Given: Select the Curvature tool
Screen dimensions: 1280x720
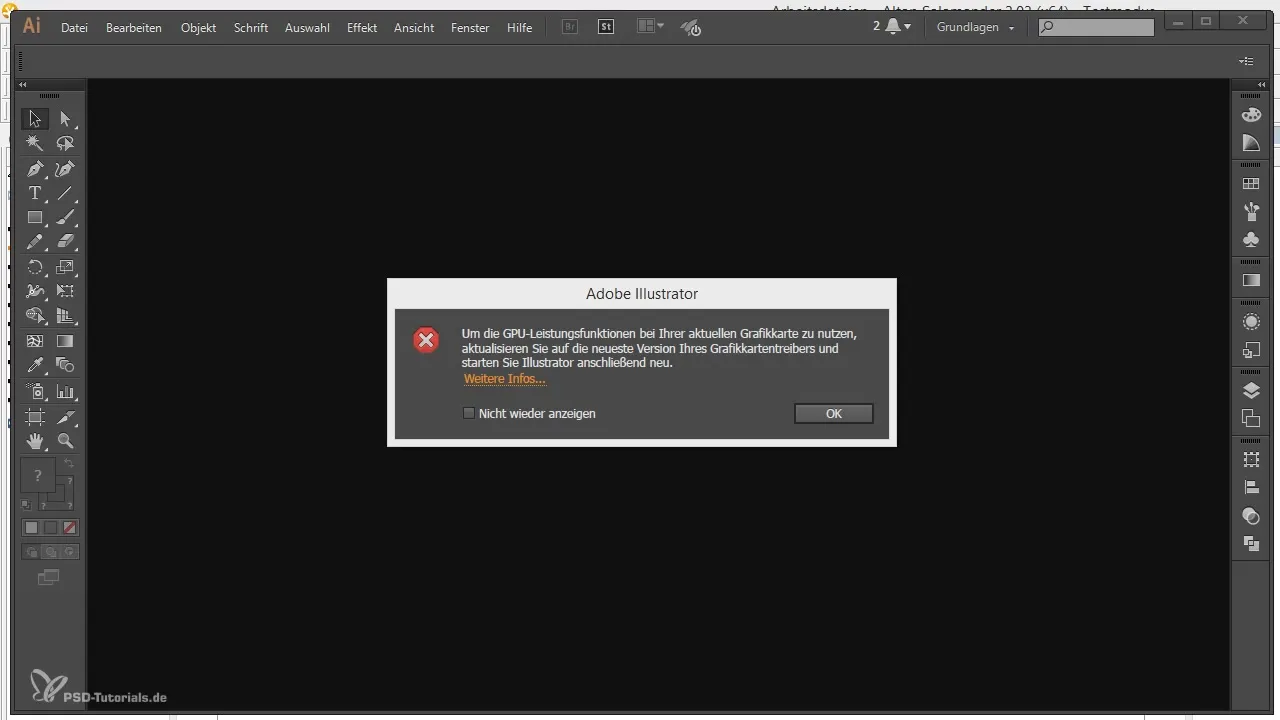Looking at the screenshot, I should coord(66,169).
